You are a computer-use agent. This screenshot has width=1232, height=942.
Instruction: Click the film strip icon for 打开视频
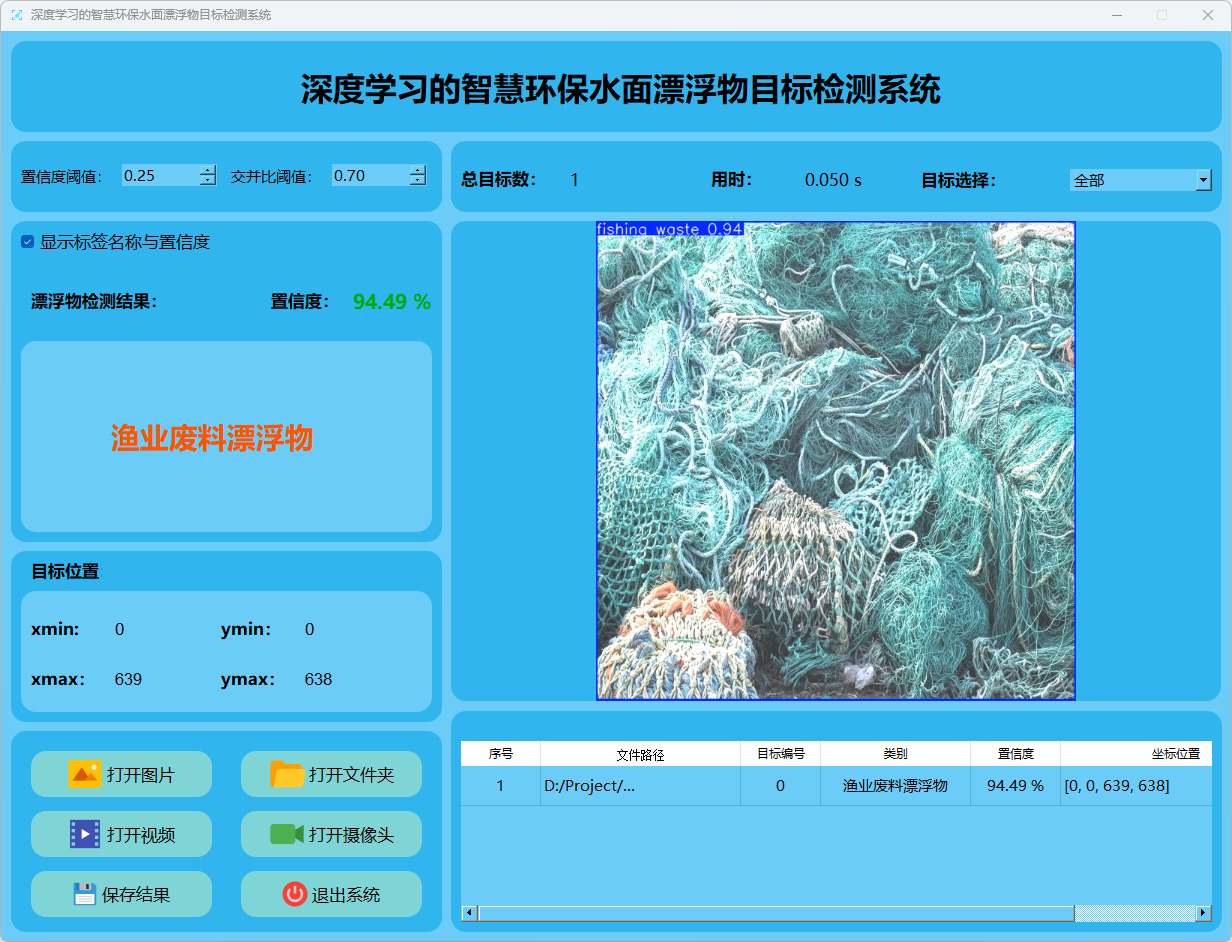(84, 834)
